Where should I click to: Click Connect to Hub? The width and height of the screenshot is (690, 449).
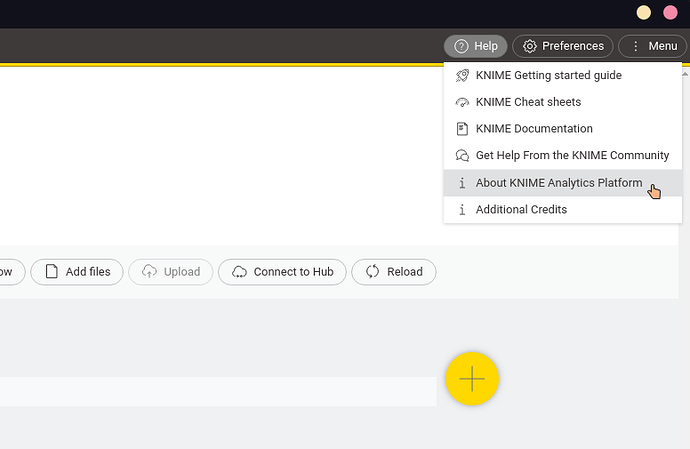click(282, 272)
